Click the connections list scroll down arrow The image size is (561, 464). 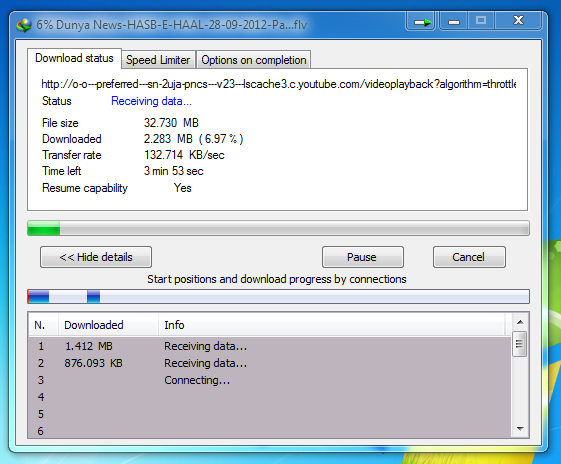[x=520, y=428]
